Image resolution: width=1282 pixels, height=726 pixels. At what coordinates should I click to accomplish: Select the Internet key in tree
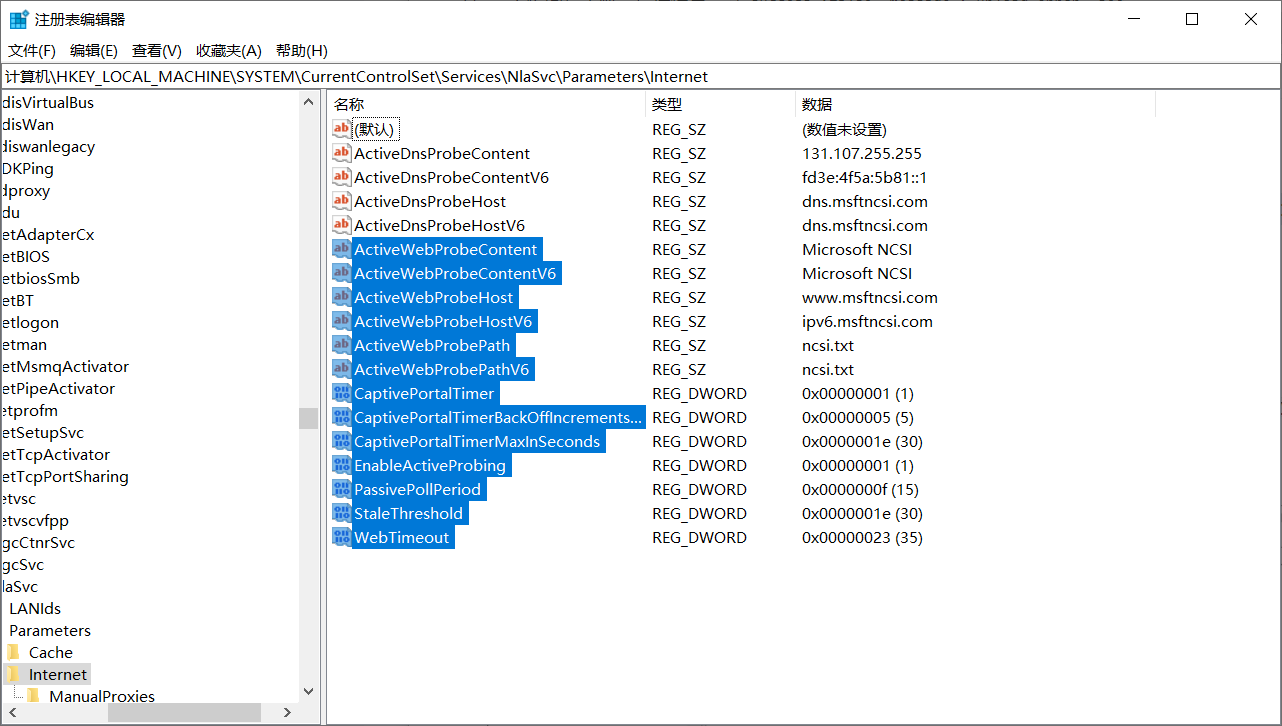[x=57, y=674]
